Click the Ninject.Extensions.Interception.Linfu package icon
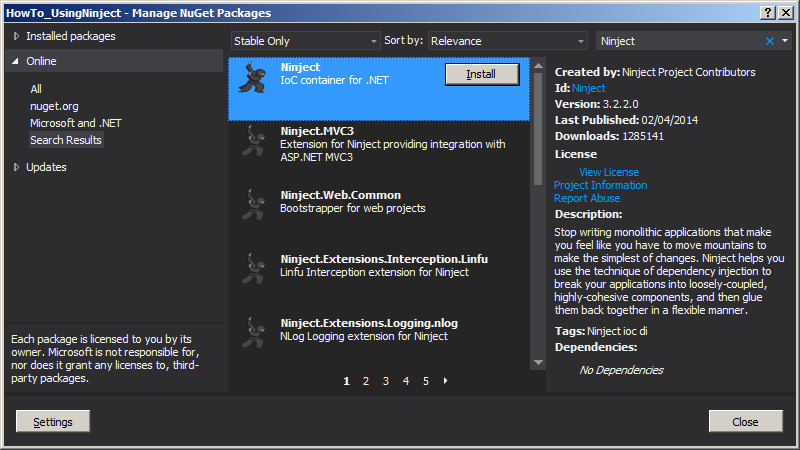This screenshot has height=450, width=800. point(250,268)
